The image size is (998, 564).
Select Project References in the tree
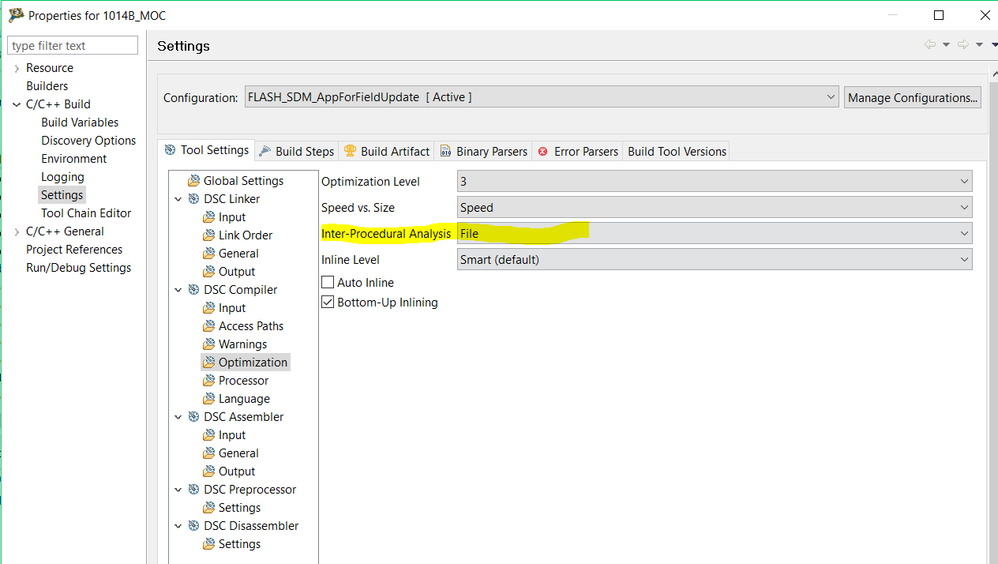[x=74, y=250]
